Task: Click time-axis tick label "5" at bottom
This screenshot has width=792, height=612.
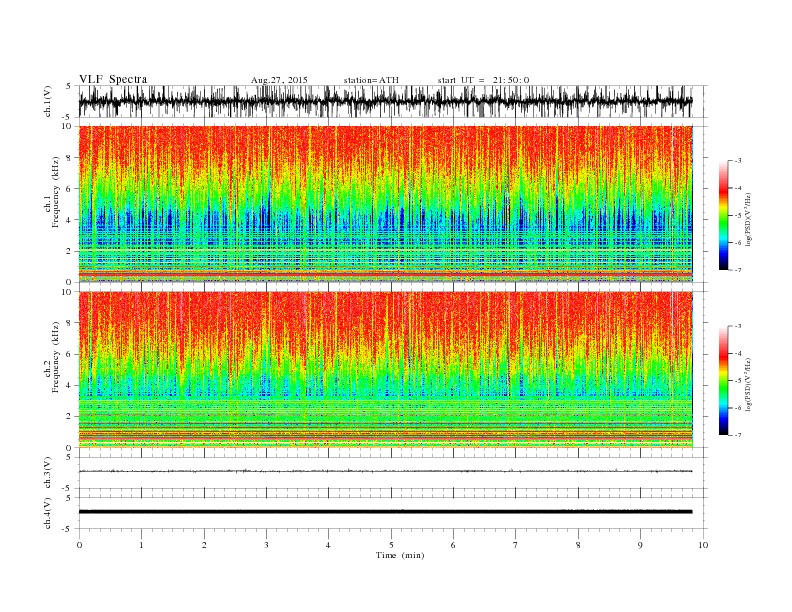Action: [391, 545]
